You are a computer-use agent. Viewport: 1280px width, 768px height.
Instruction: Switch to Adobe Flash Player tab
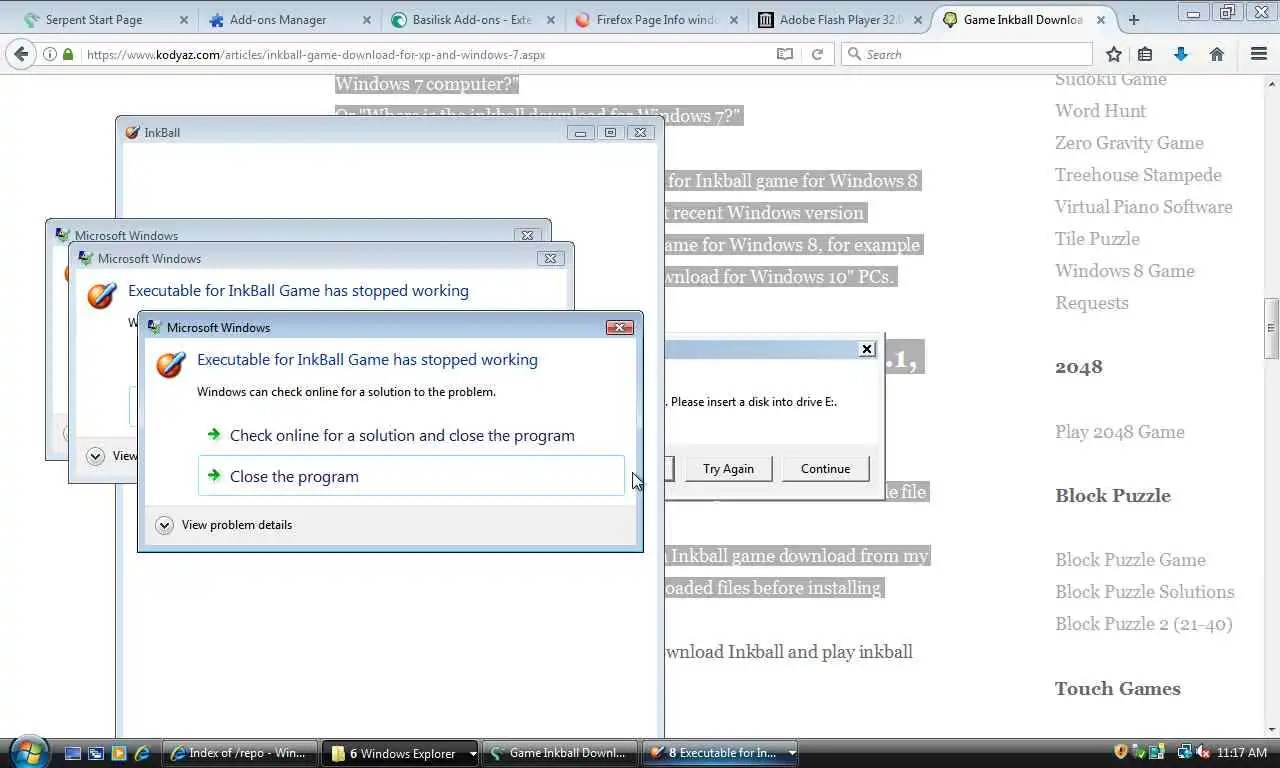pyautogui.click(x=839, y=20)
